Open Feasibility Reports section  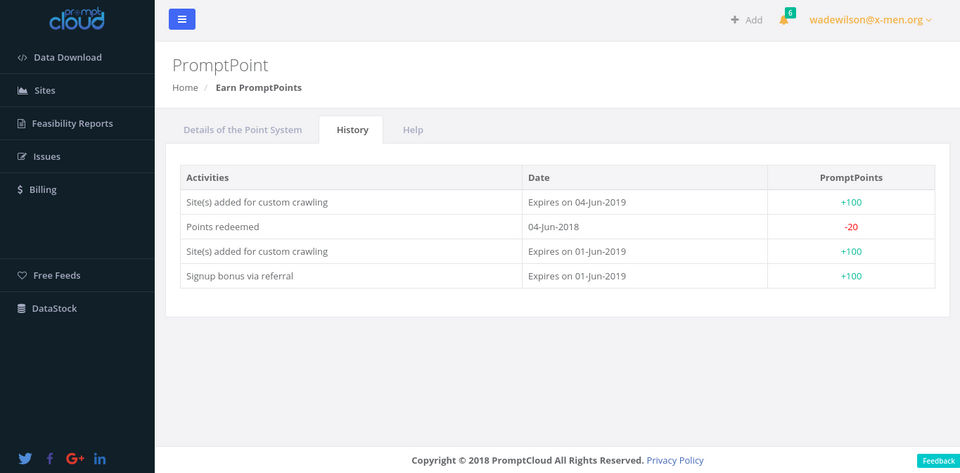click(72, 123)
